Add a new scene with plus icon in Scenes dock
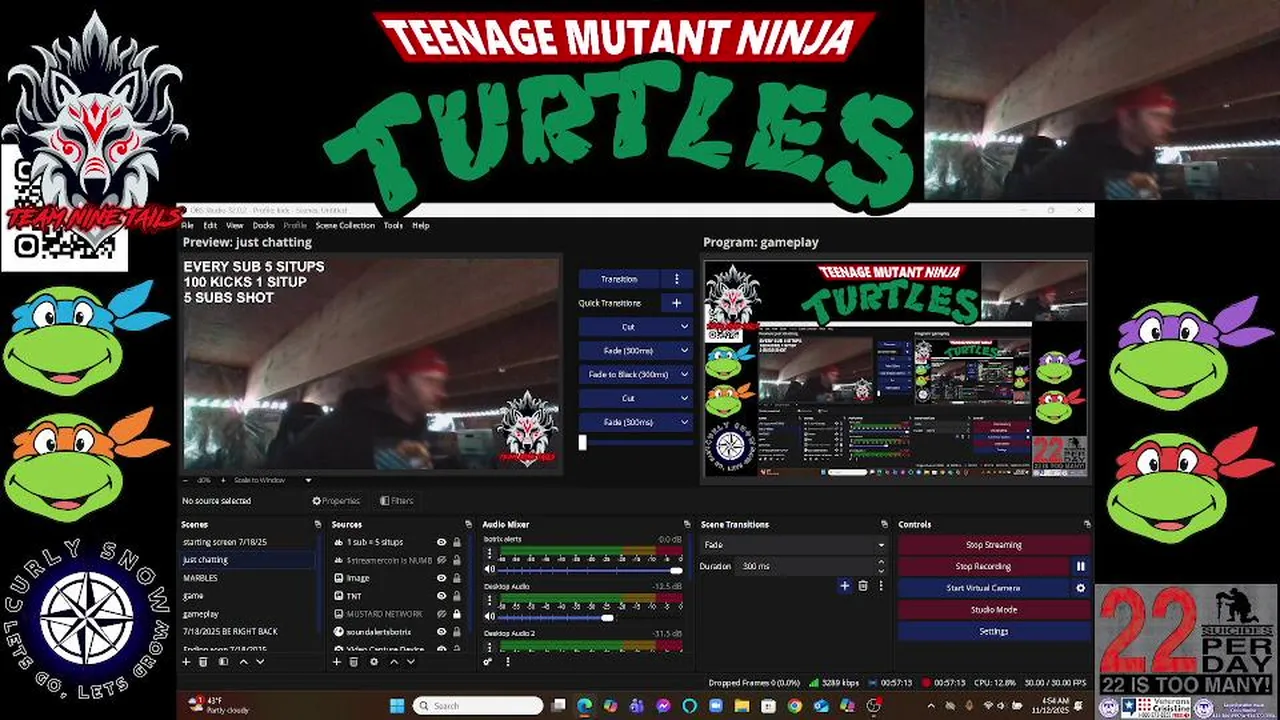The image size is (1280, 720). (x=186, y=662)
